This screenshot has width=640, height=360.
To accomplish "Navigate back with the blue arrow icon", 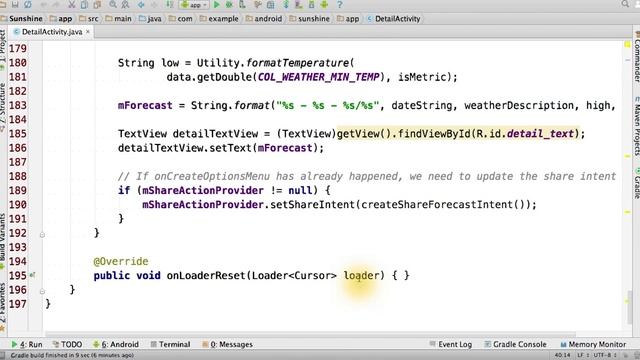I will (x=141, y=4).
